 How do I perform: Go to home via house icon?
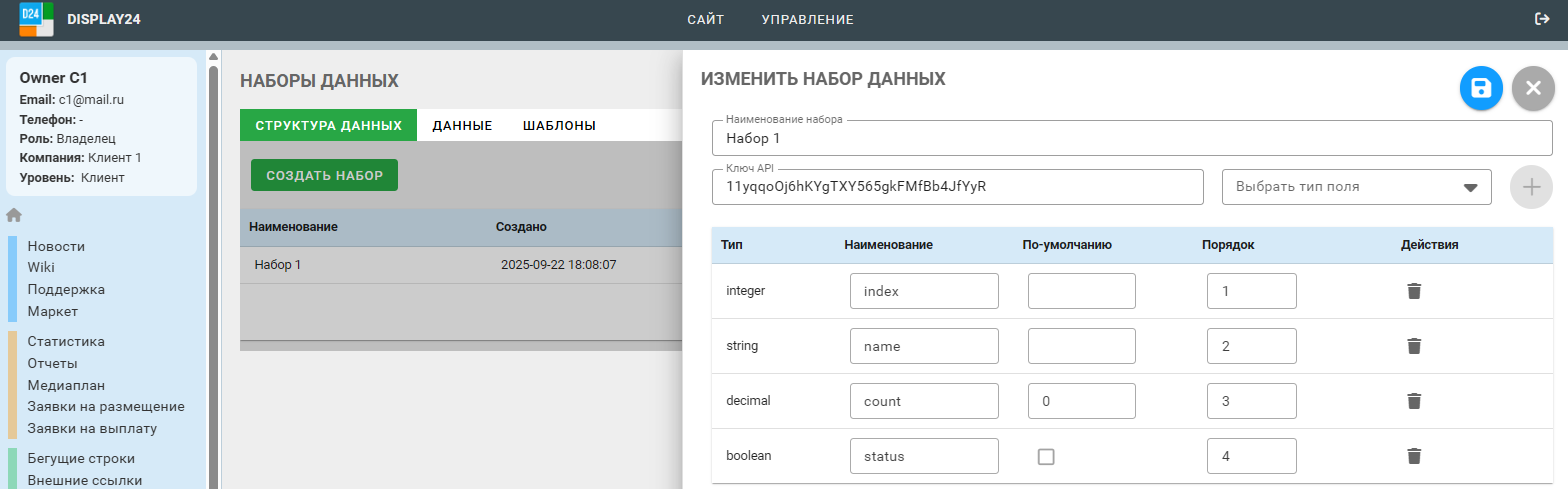tap(14, 215)
